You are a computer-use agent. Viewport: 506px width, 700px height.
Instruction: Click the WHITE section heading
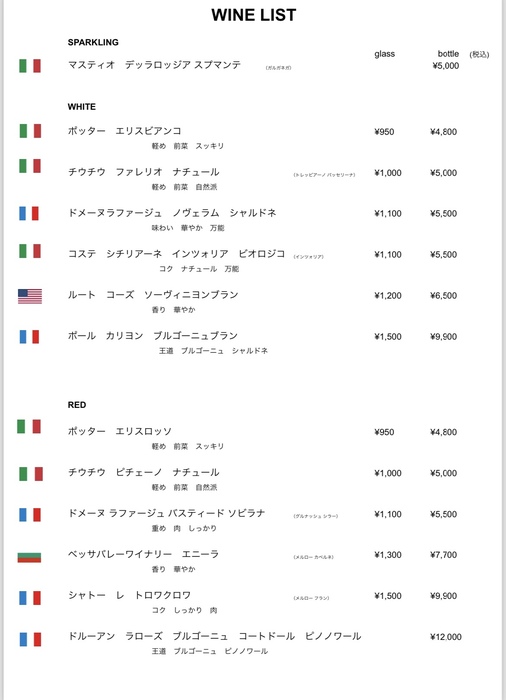(x=82, y=107)
